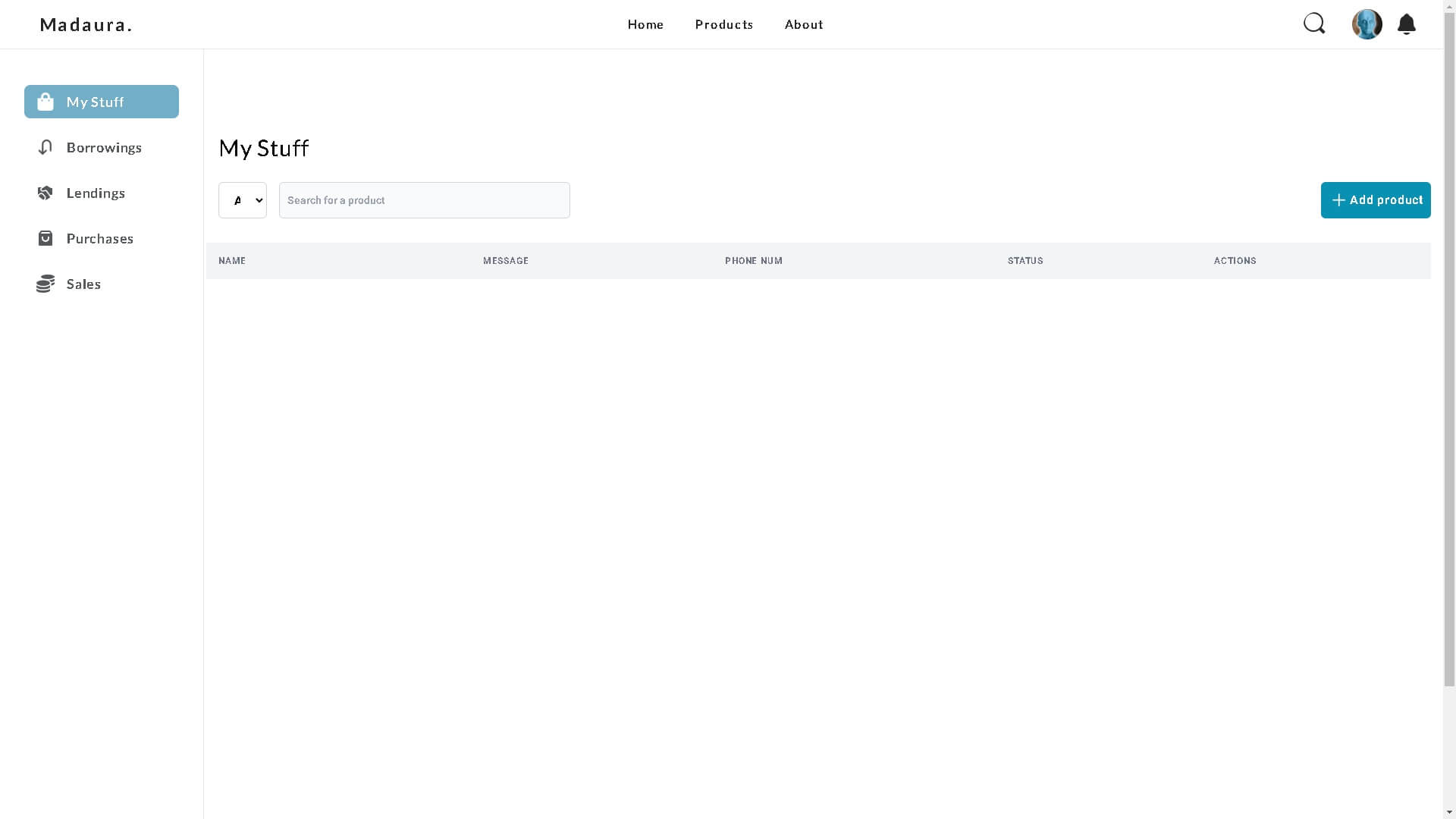Click the Borrowings sidebar icon
1456x819 pixels.
click(45, 147)
